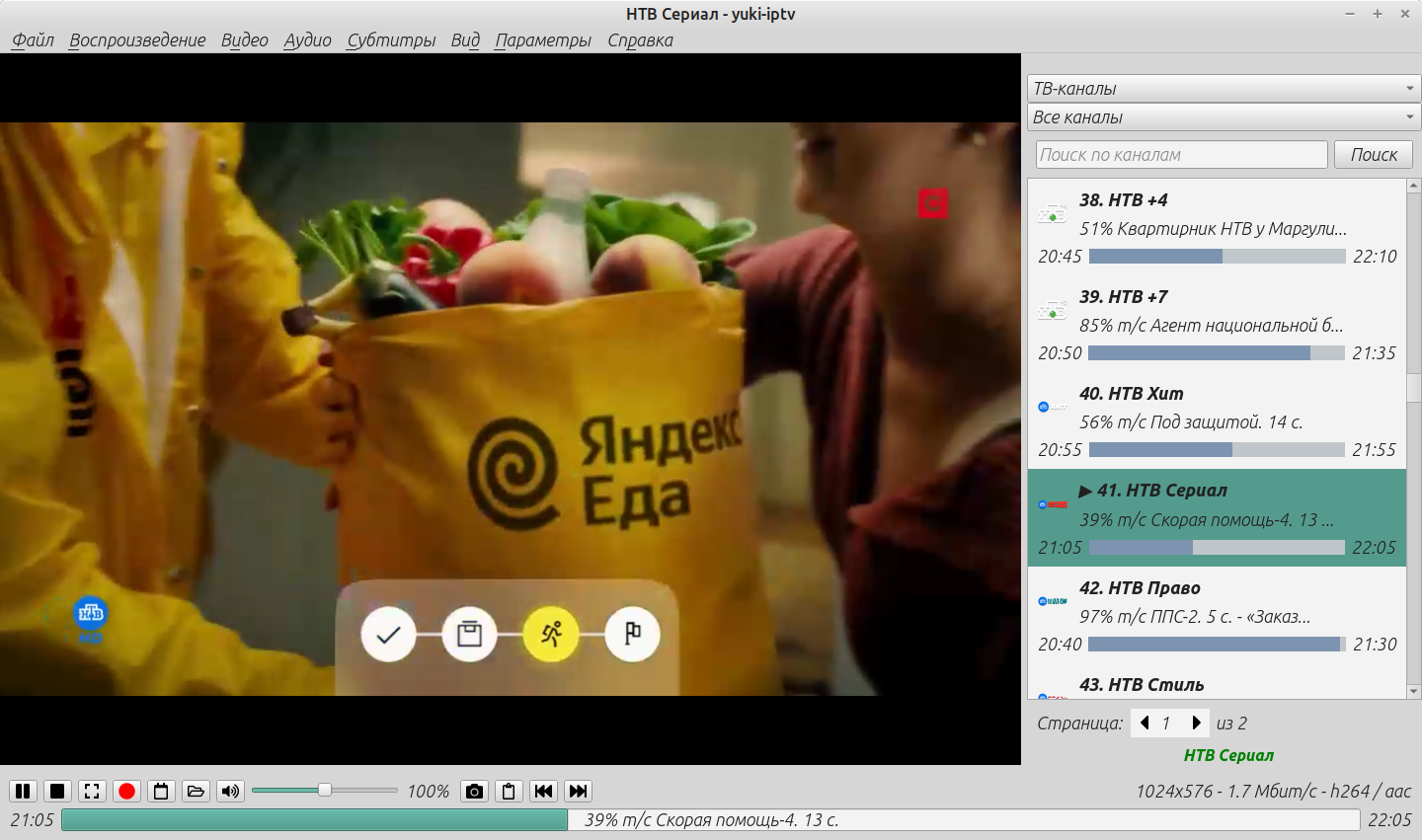This screenshot has height=840, width=1422.
Task: Open the Файл menu
Action: [33, 40]
